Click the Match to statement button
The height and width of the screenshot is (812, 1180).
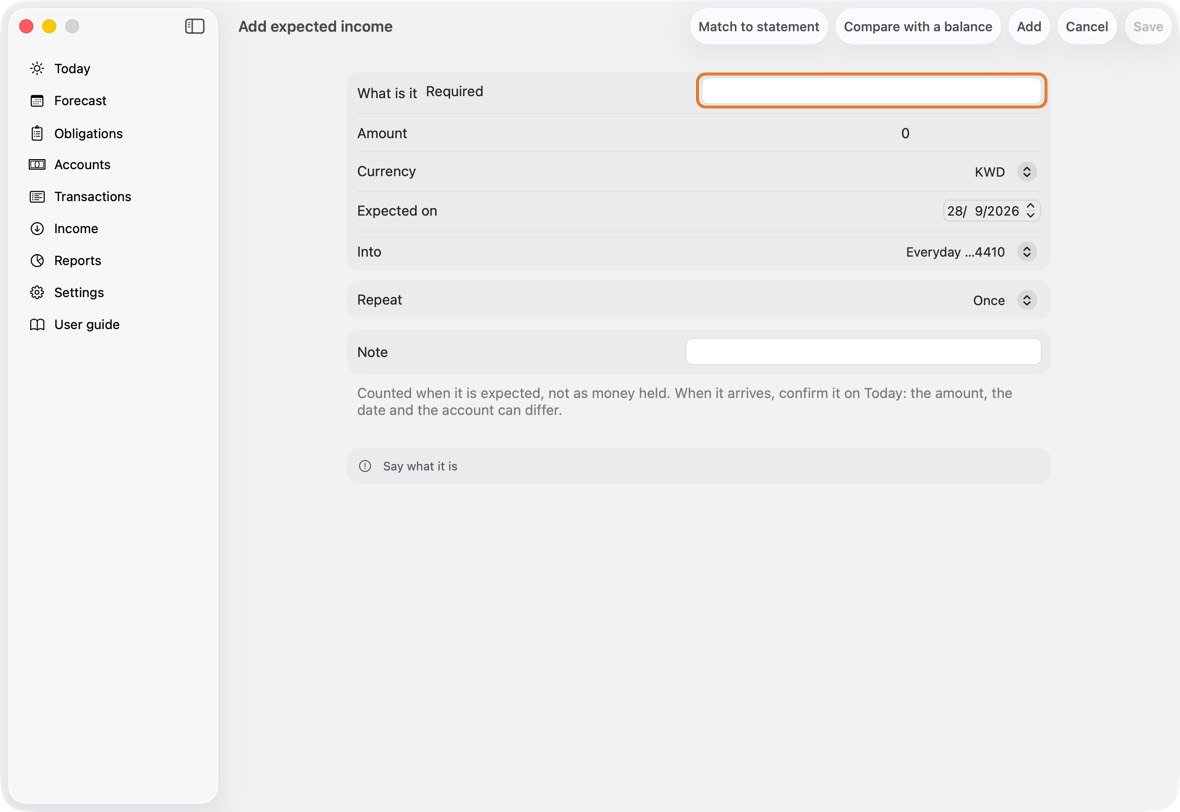(x=759, y=26)
